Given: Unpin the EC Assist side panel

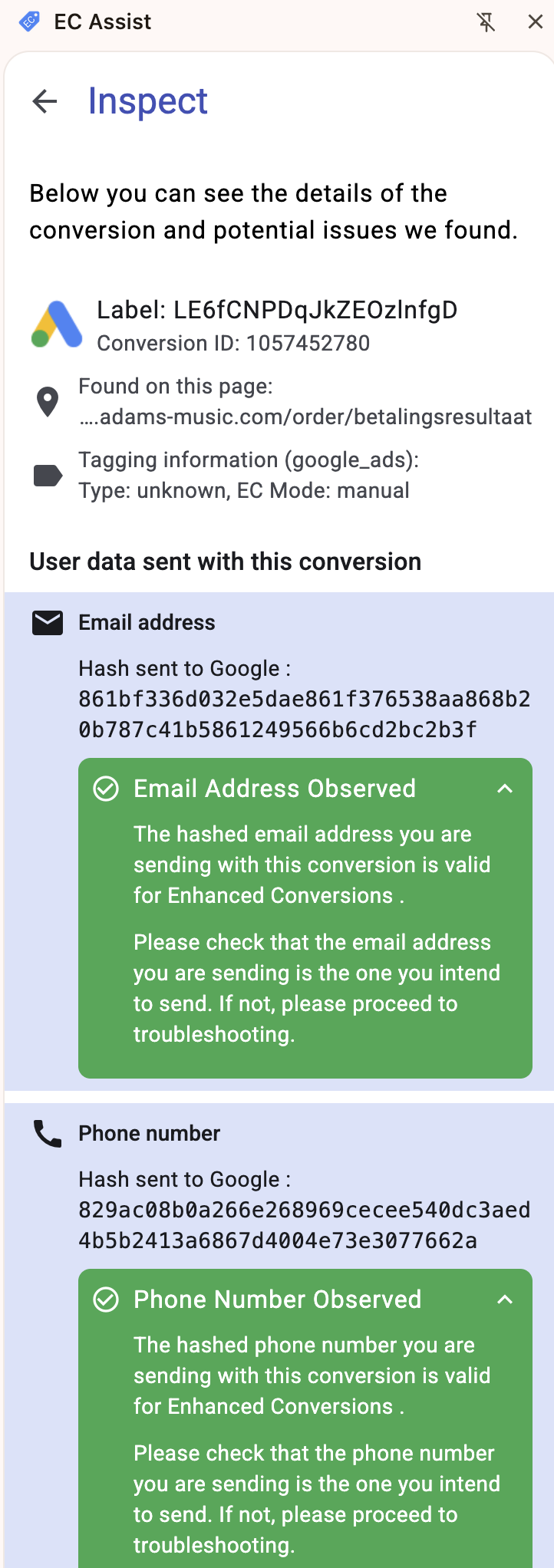Looking at the screenshot, I should pos(486,21).
